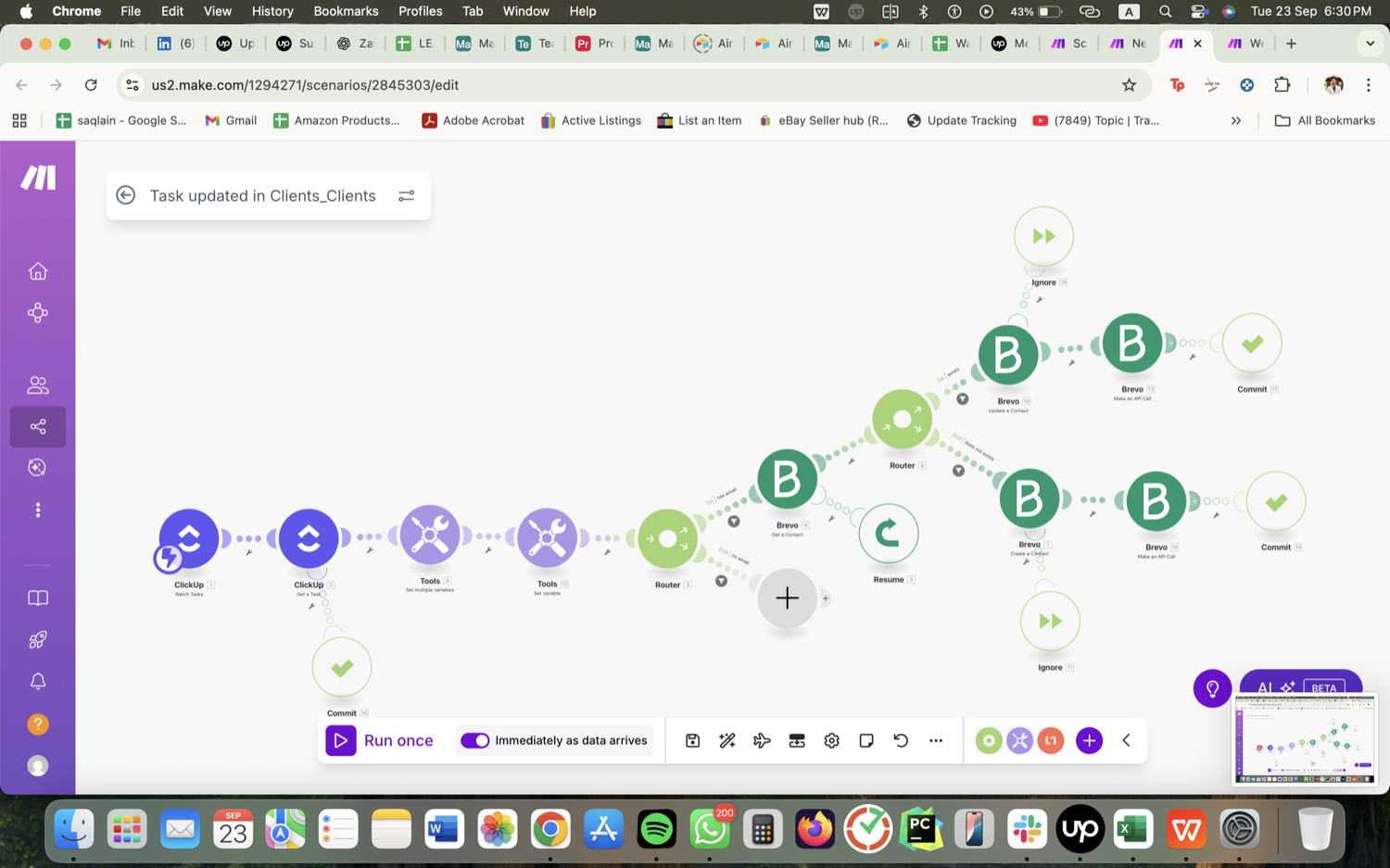
Task: Open the purple Tools favorite icon
Action: pos(1019,740)
